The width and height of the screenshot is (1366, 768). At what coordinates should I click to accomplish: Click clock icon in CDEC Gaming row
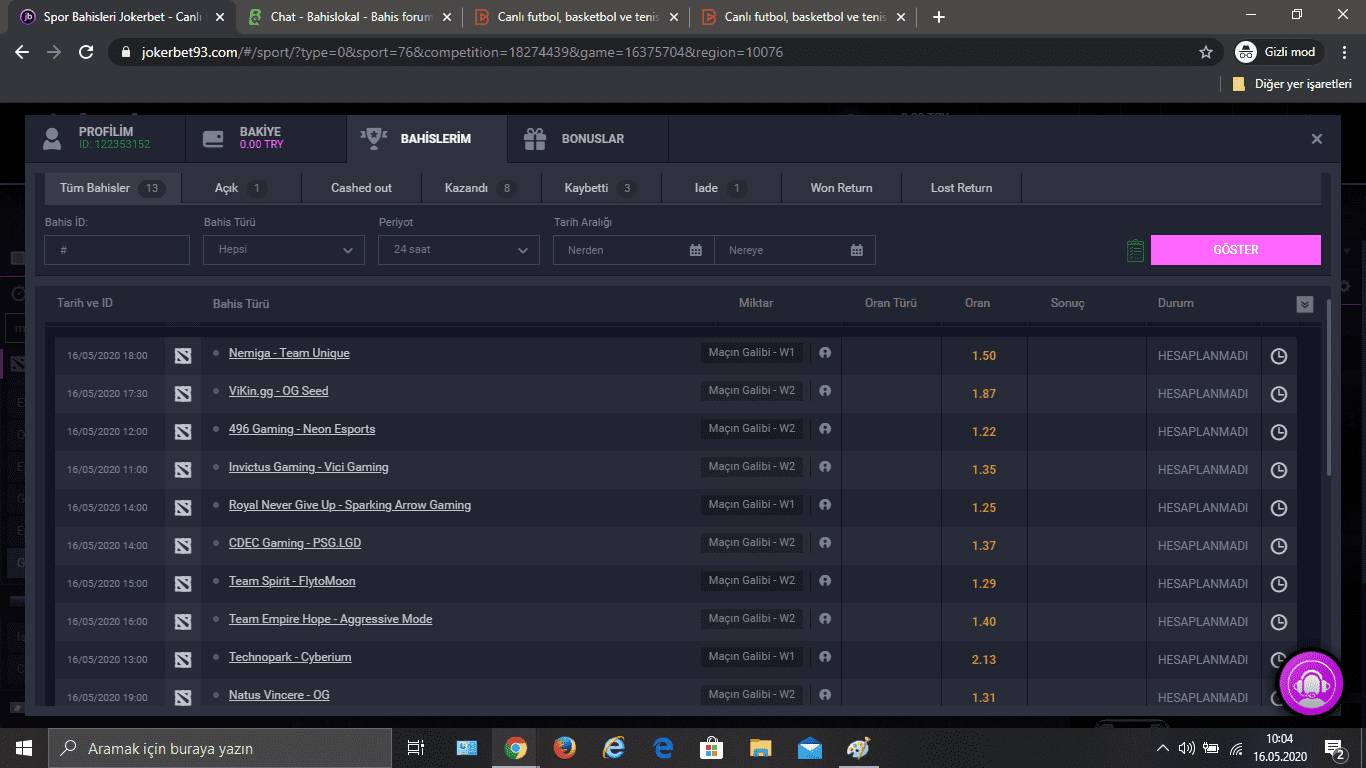(x=1278, y=546)
